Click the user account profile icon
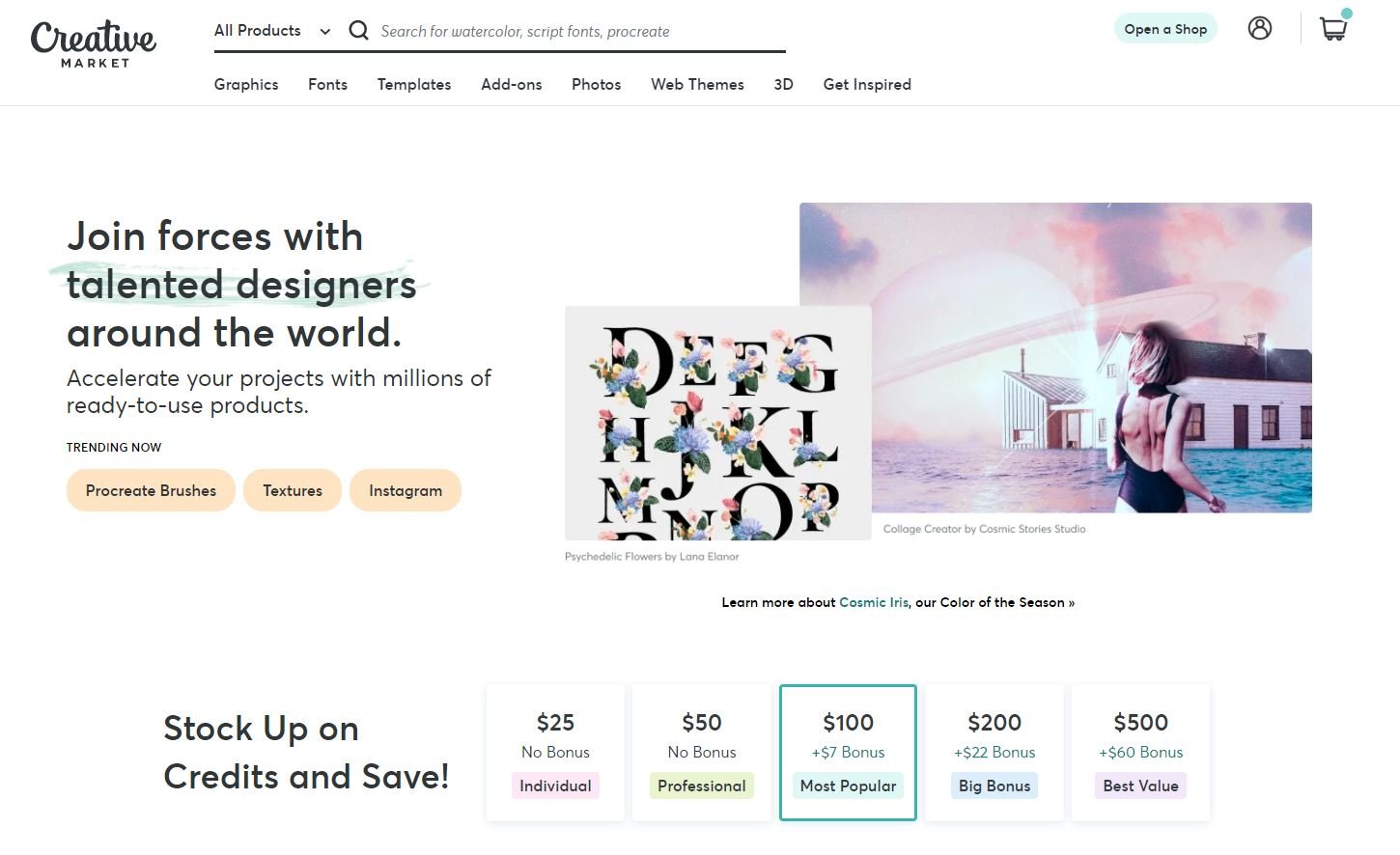This screenshot has width=1400, height=855. tap(1259, 29)
